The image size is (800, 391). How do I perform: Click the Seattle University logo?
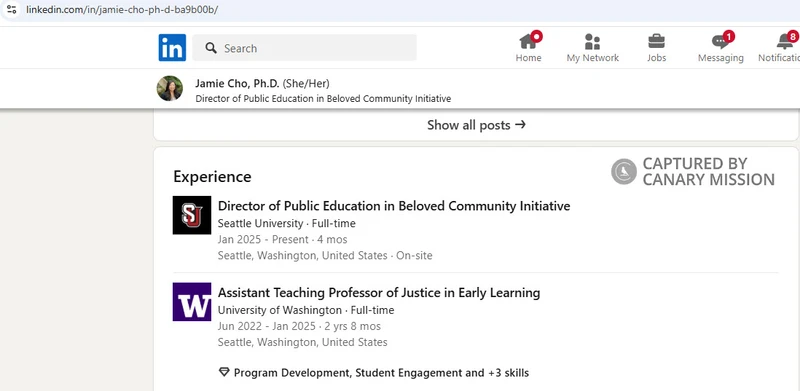[x=192, y=215]
